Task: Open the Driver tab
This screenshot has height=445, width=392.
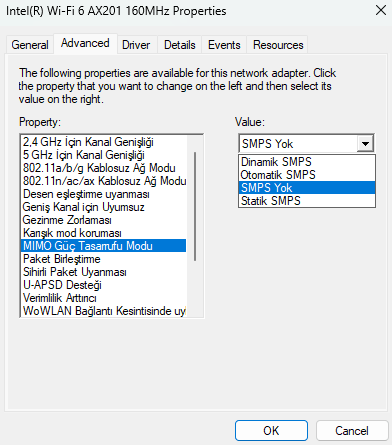Action: click(136, 45)
